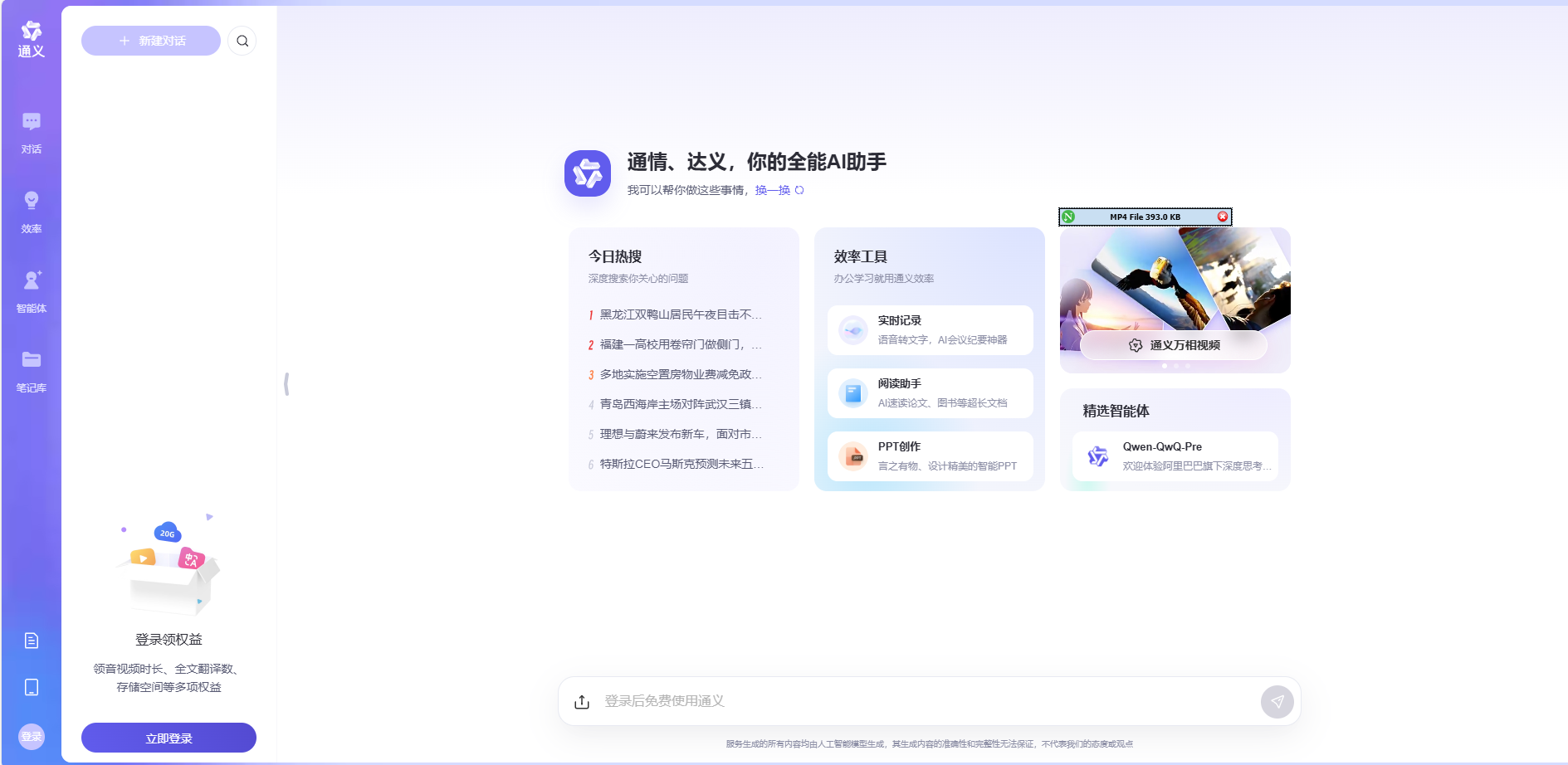
Task: Open the 阅读助手 tool card
Action: 930,393
